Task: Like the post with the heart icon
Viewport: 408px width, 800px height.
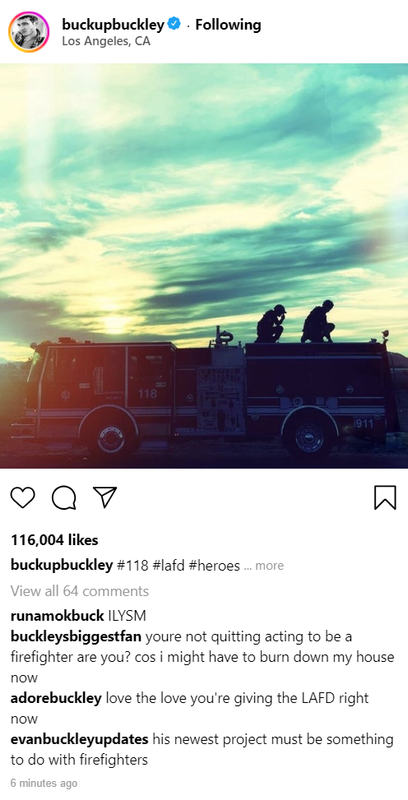Action: [x=23, y=497]
